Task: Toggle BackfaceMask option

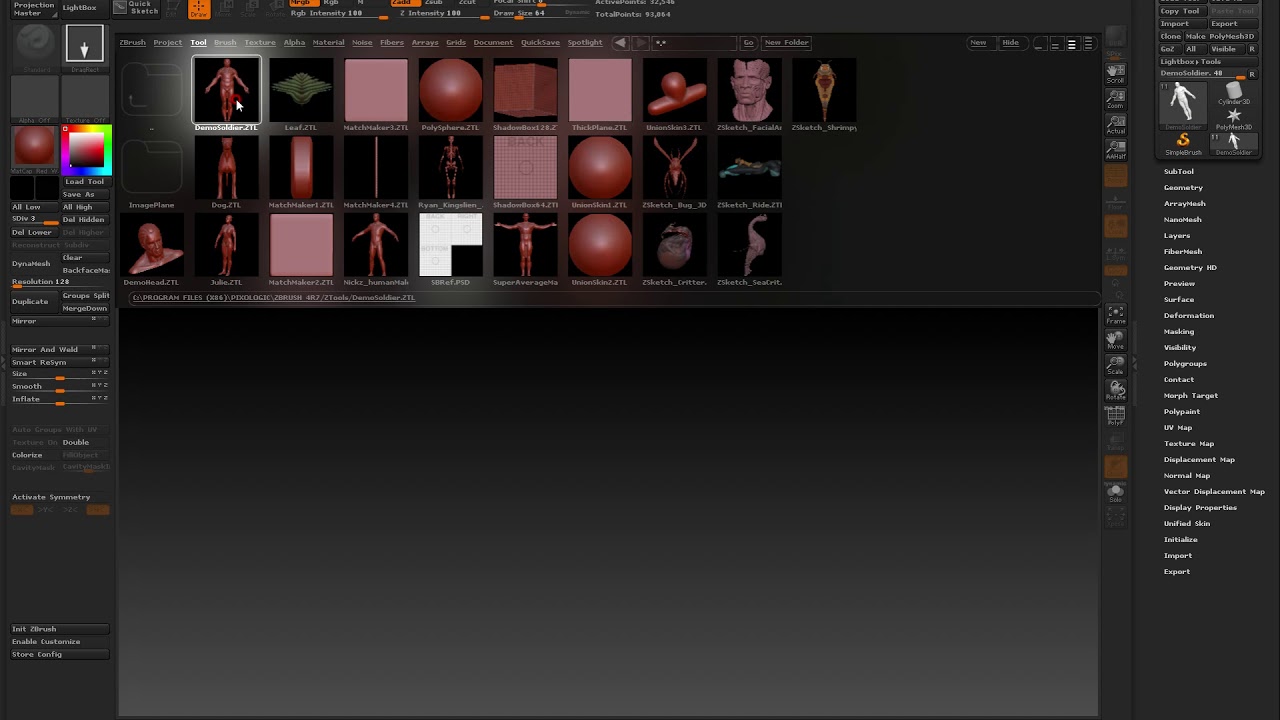Action: pos(86,270)
